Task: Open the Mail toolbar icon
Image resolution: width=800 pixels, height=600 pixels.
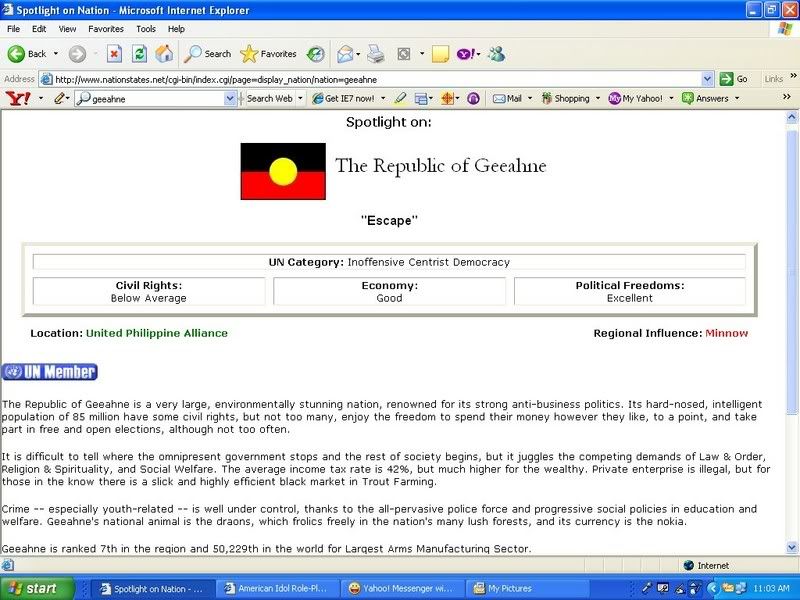Action: [x=346, y=54]
